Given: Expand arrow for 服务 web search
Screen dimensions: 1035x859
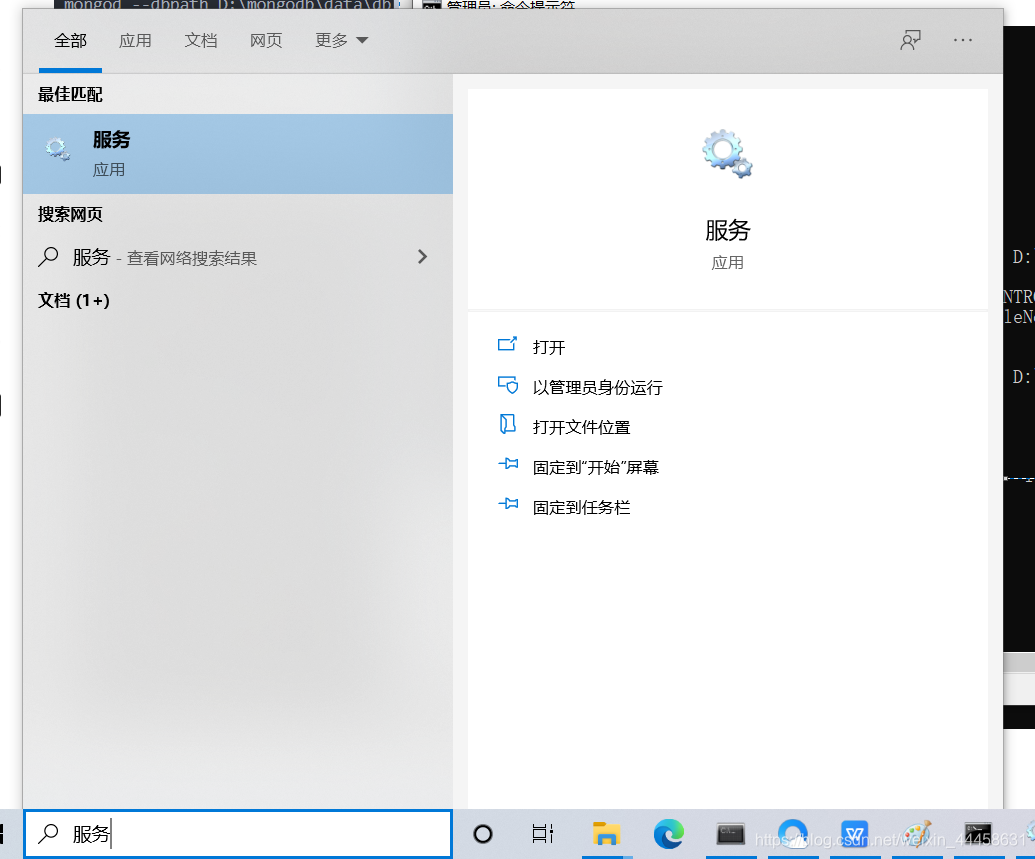Looking at the screenshot, I should pyautogui.click(x=422, y=257).
